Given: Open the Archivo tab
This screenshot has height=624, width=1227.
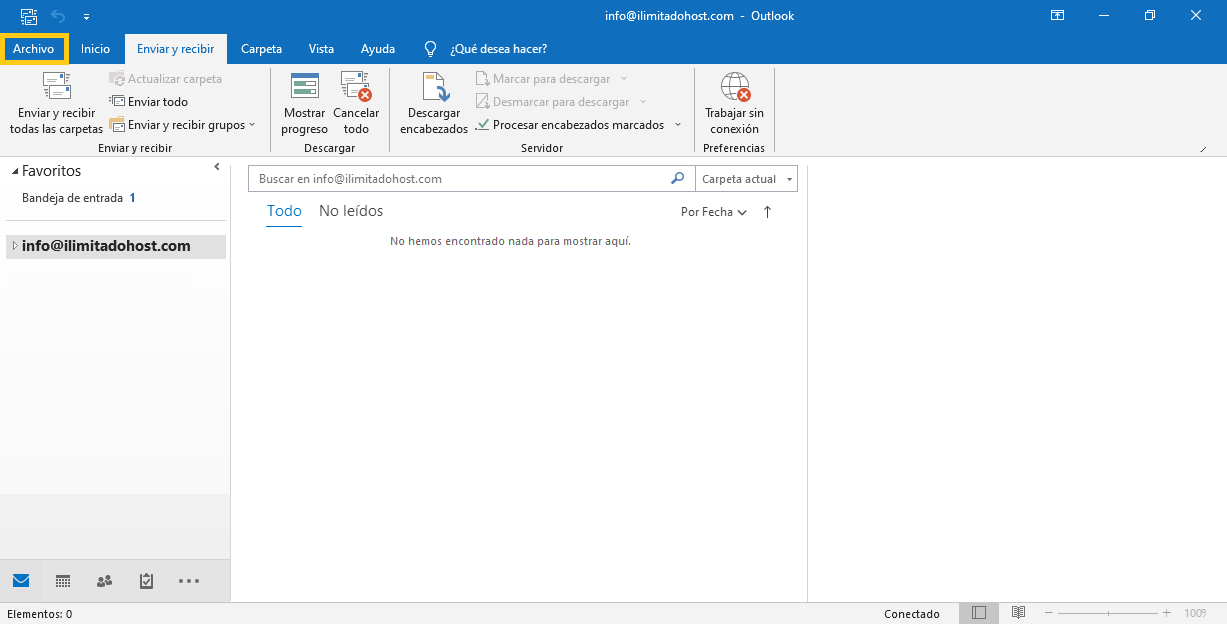Looking at the screenshot, I should pos(34,49).
